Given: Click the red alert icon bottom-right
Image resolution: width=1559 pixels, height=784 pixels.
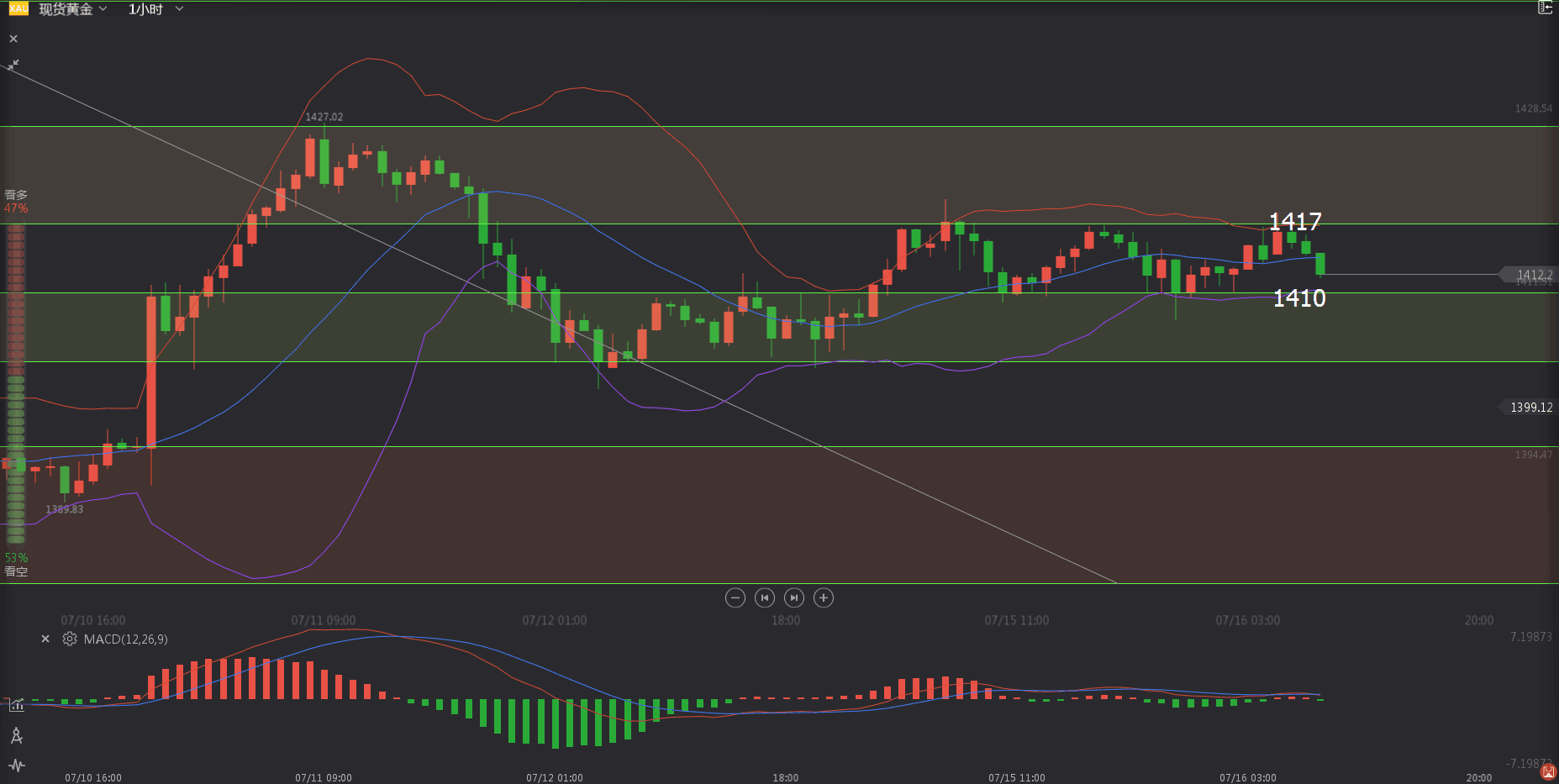Looking at the screenshot, I should (x=1549, y=771).
